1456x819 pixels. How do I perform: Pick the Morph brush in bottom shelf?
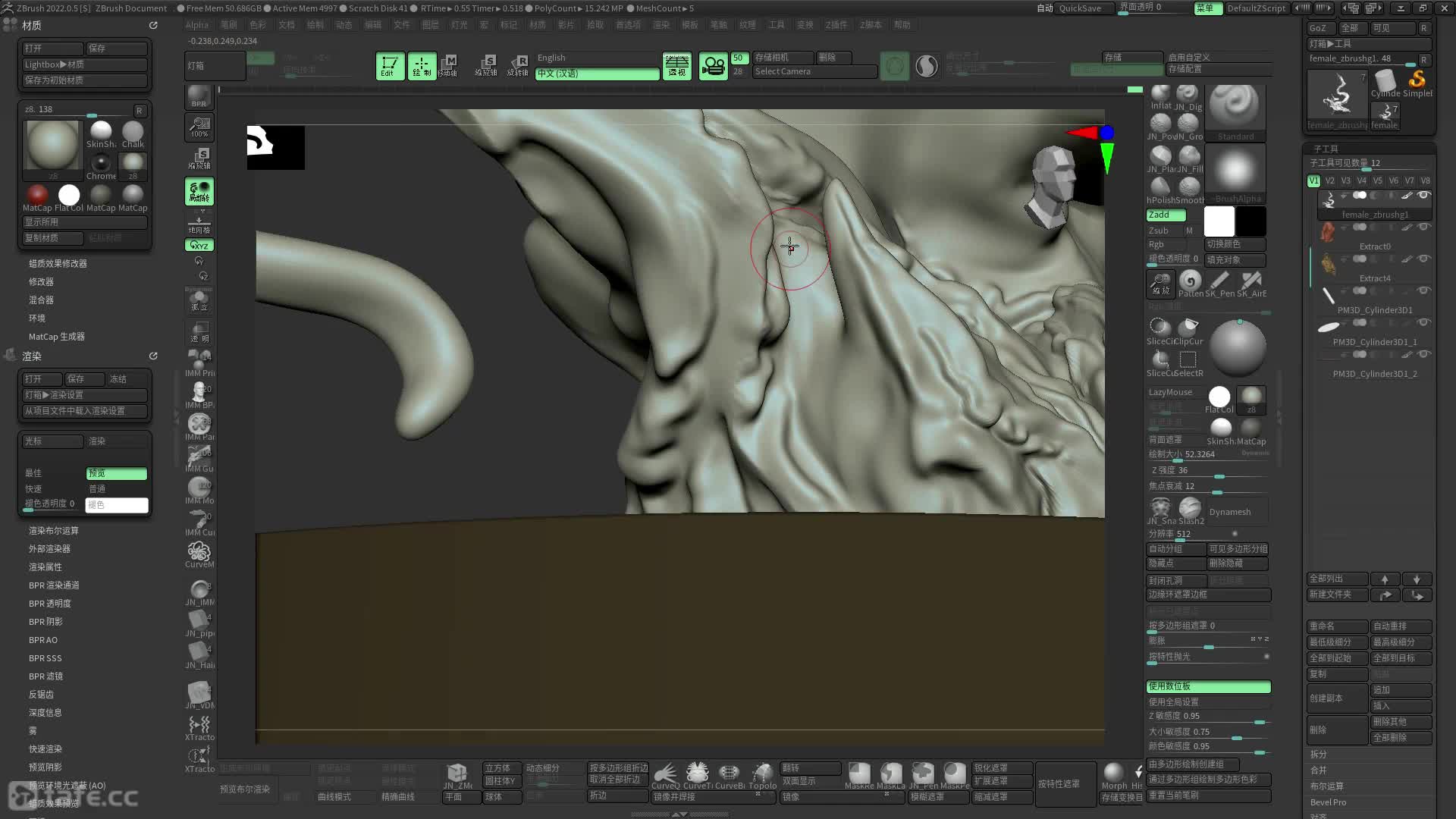(x=1114, y=776)
